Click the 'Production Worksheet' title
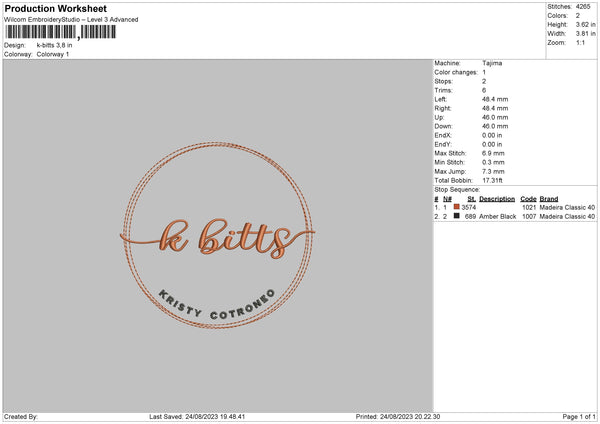Image resolution: width=600 pixels, height=424 pixels. tap(56, 8)
